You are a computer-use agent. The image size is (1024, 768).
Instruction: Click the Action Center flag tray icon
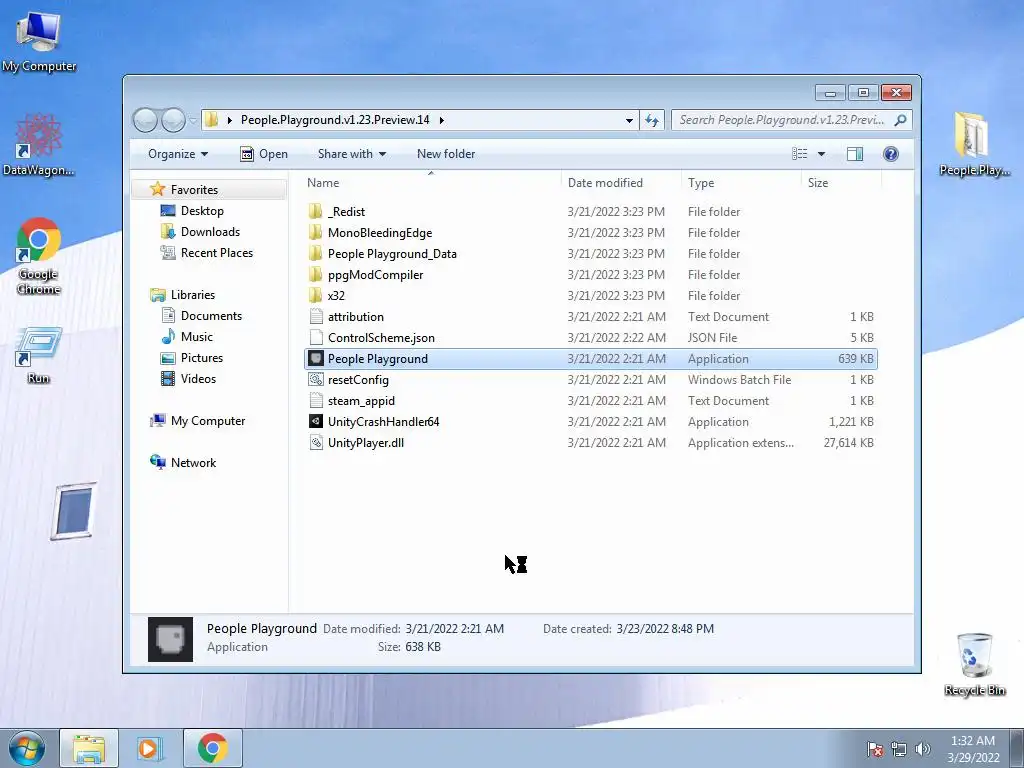coord(875,749)
